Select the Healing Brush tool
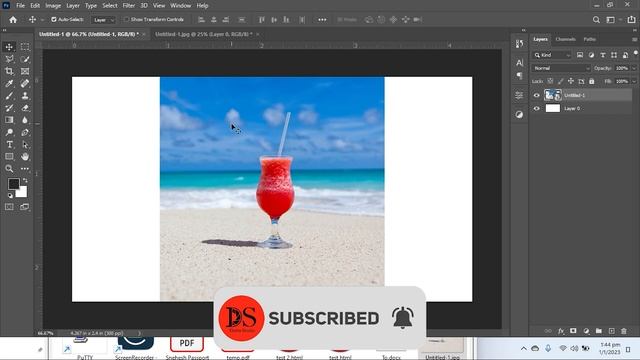 [25, 84]
